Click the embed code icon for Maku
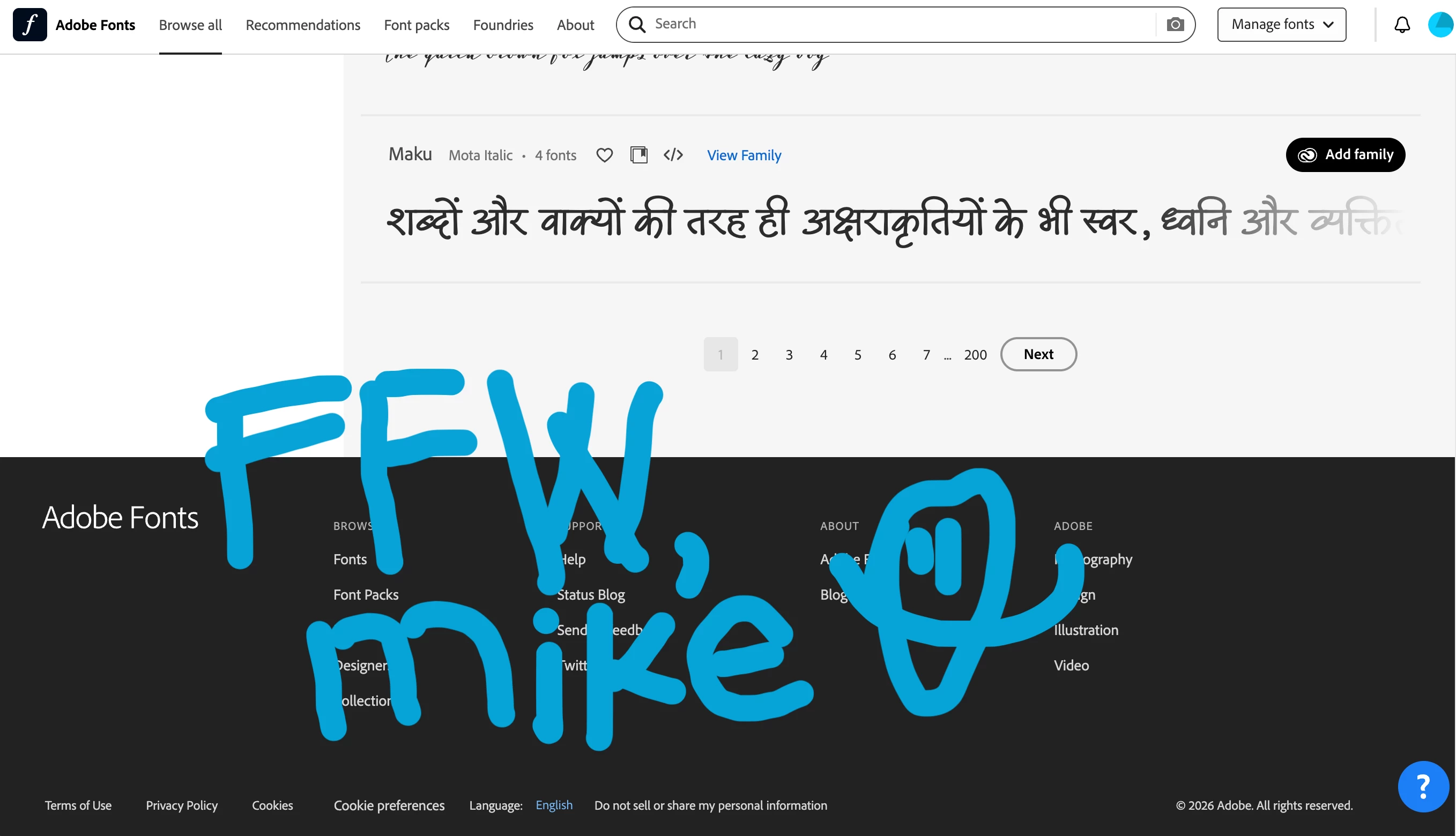Image resolution: width=1456 pixels, height=836 pixels. tap(673, 155)
